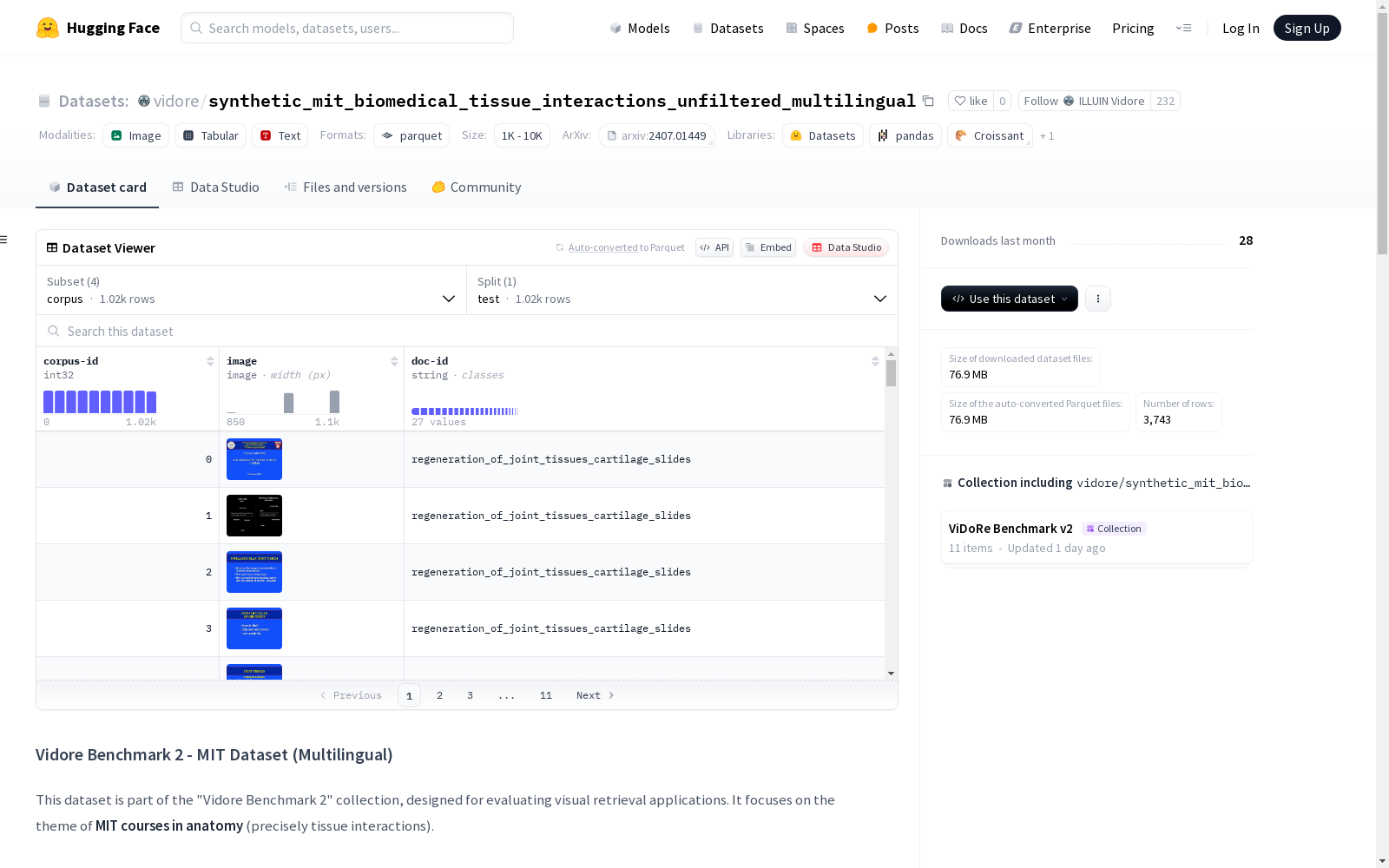Open Enterprise in top navigation
The height and width of the screenshot is (868, 1389).
tap(1050, 28)
